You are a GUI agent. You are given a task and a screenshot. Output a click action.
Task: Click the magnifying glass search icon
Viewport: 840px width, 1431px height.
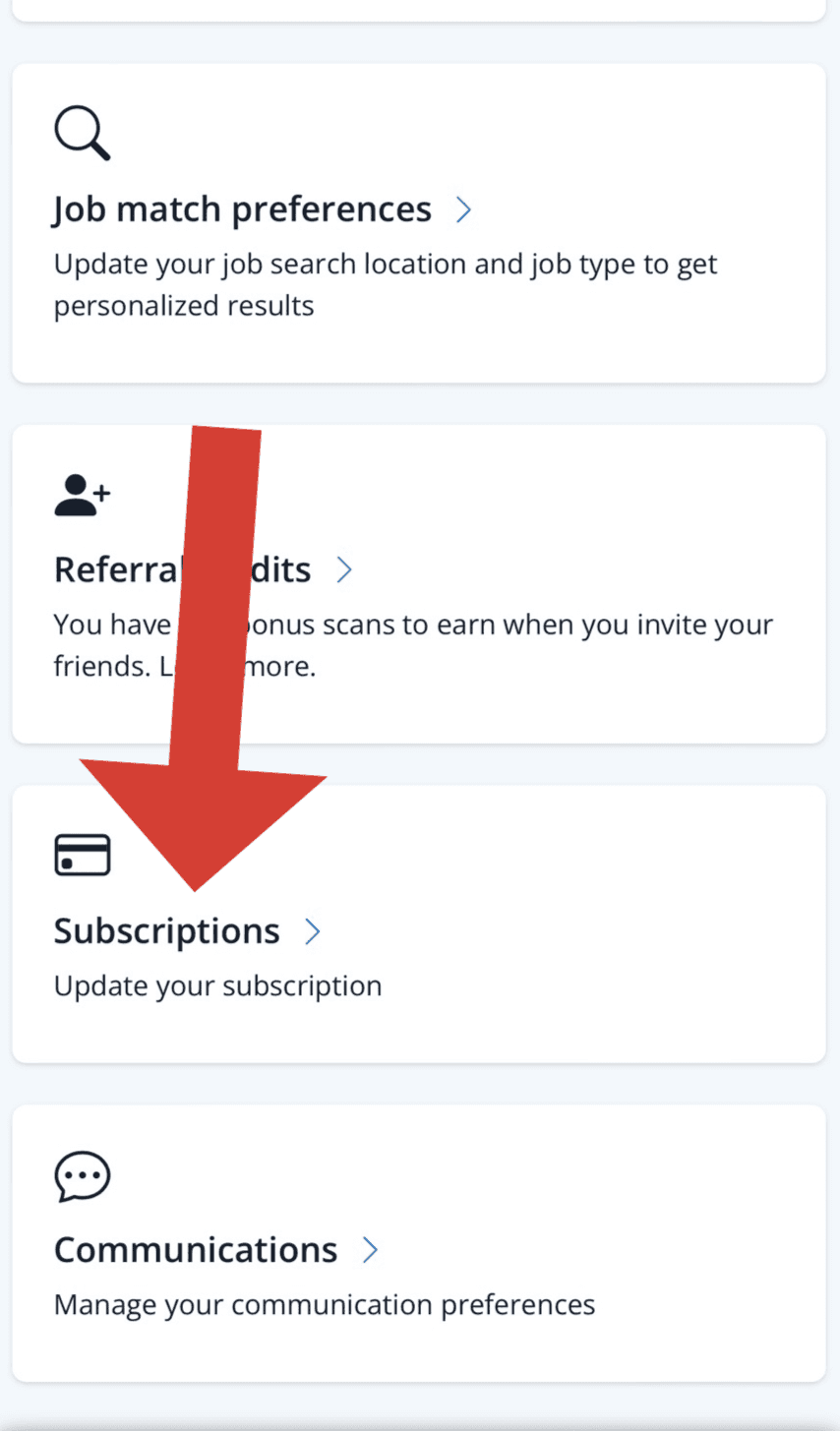click(82, 133)
